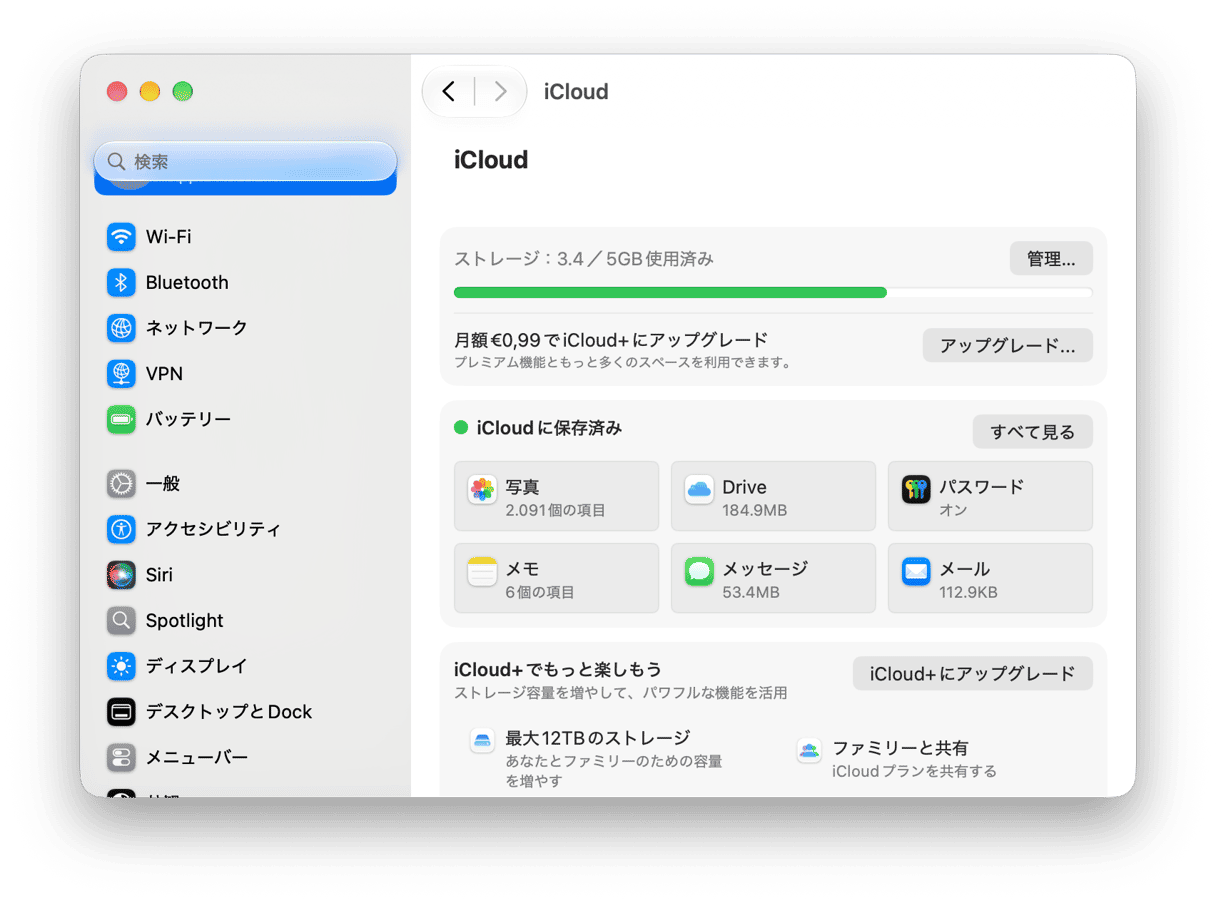This screenshot has height=903, width=1216.
Task: Select Siri label in sidebar
Action: pos(159,575)
